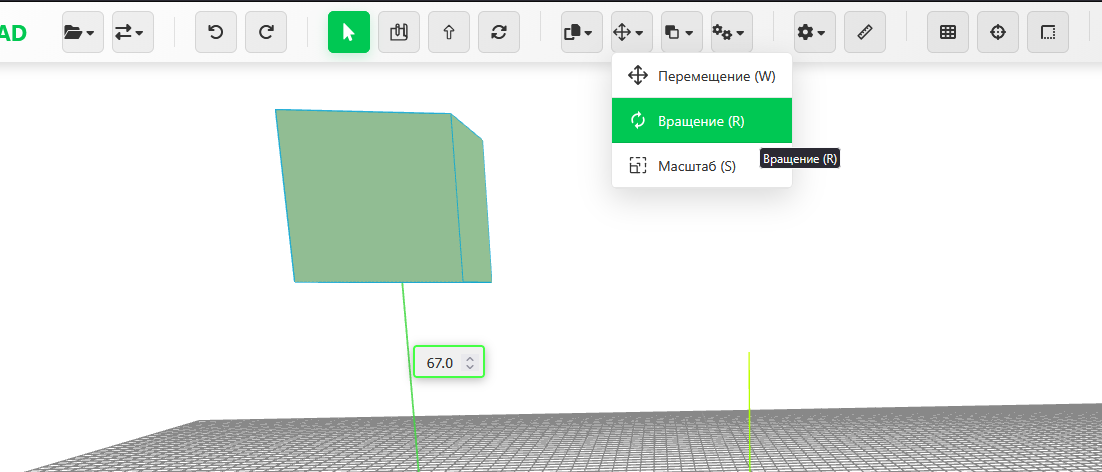Select the push/pull measurement tool icon
This screenshot has width=1102, height=472.
point(398,32)
